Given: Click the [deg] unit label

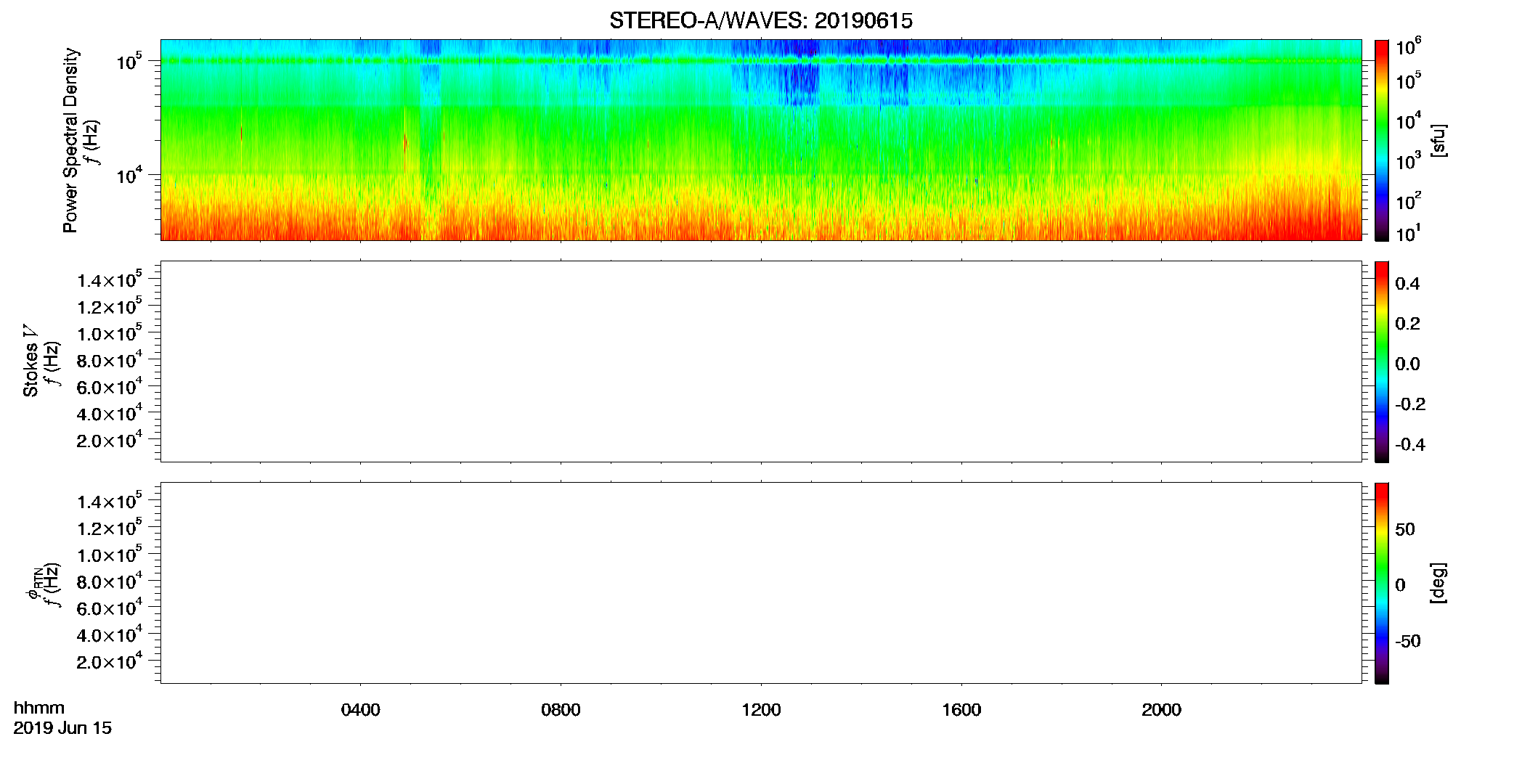Looking at the screenshot, I should point(1438,583).
